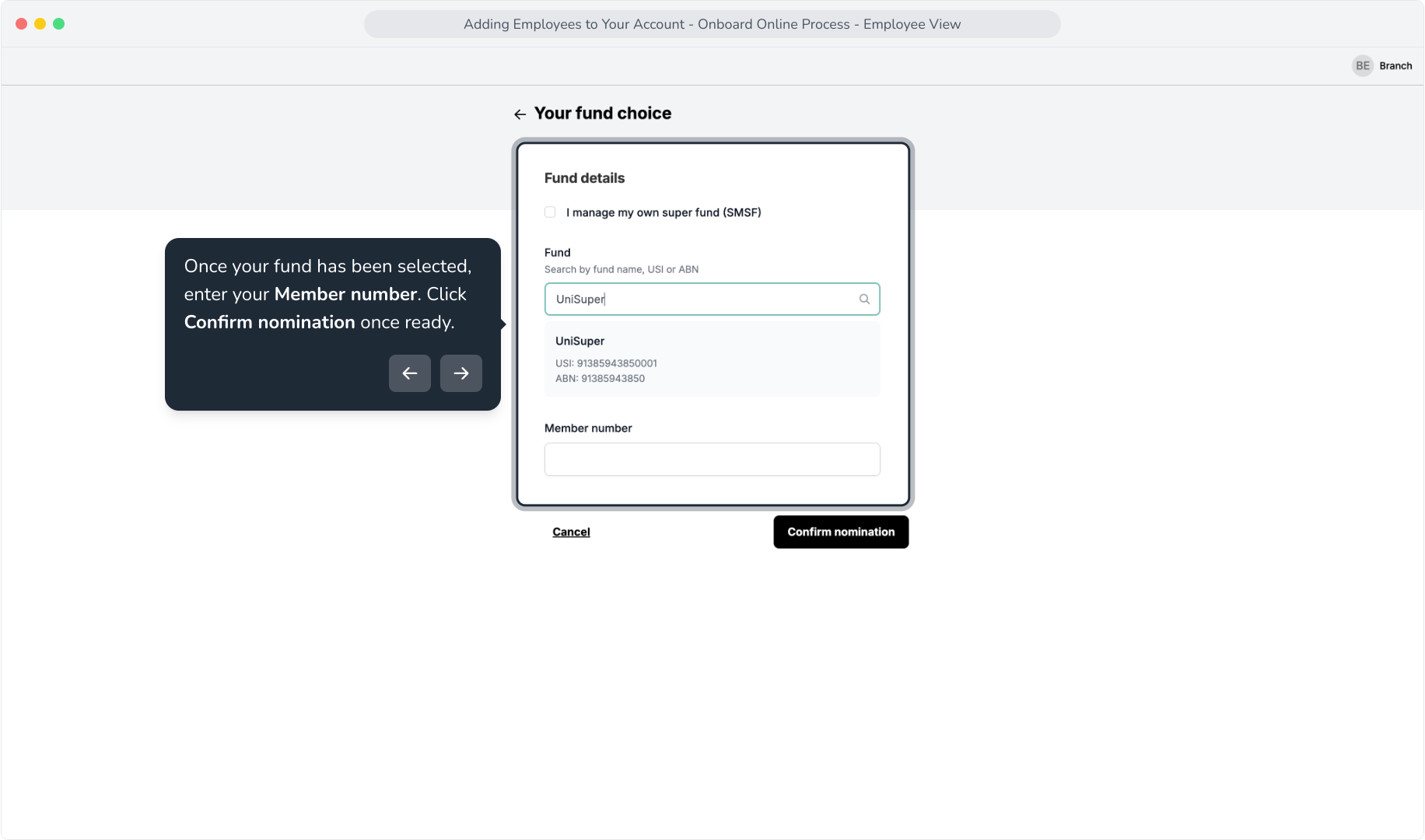Click the Cancel link

tap(571, 532)
